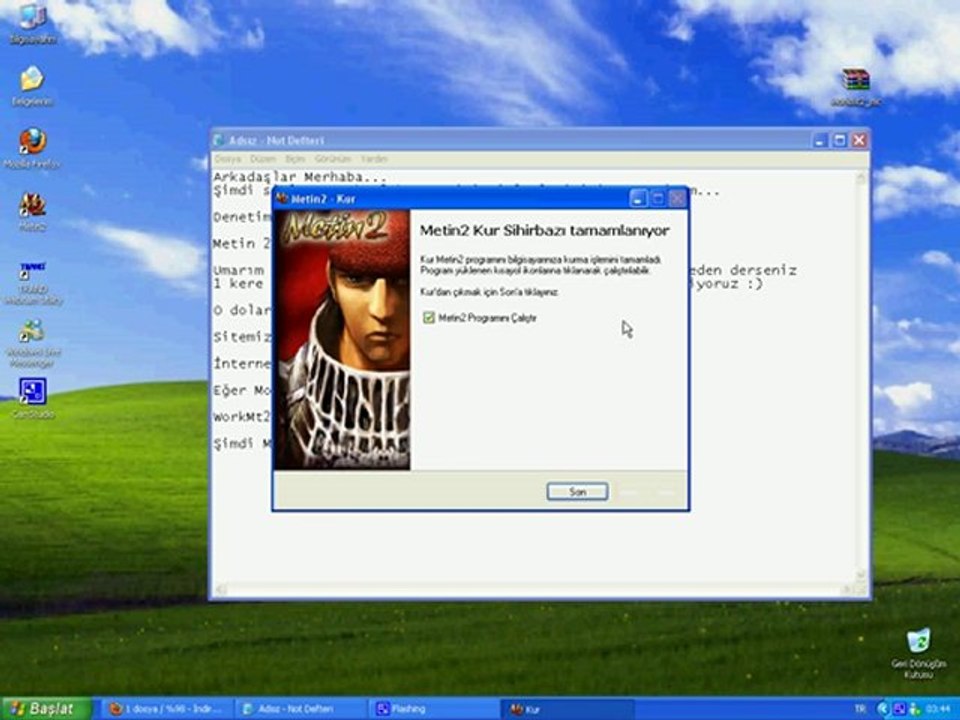
Task: Click the Son button to finish setup
Action: 577,492
